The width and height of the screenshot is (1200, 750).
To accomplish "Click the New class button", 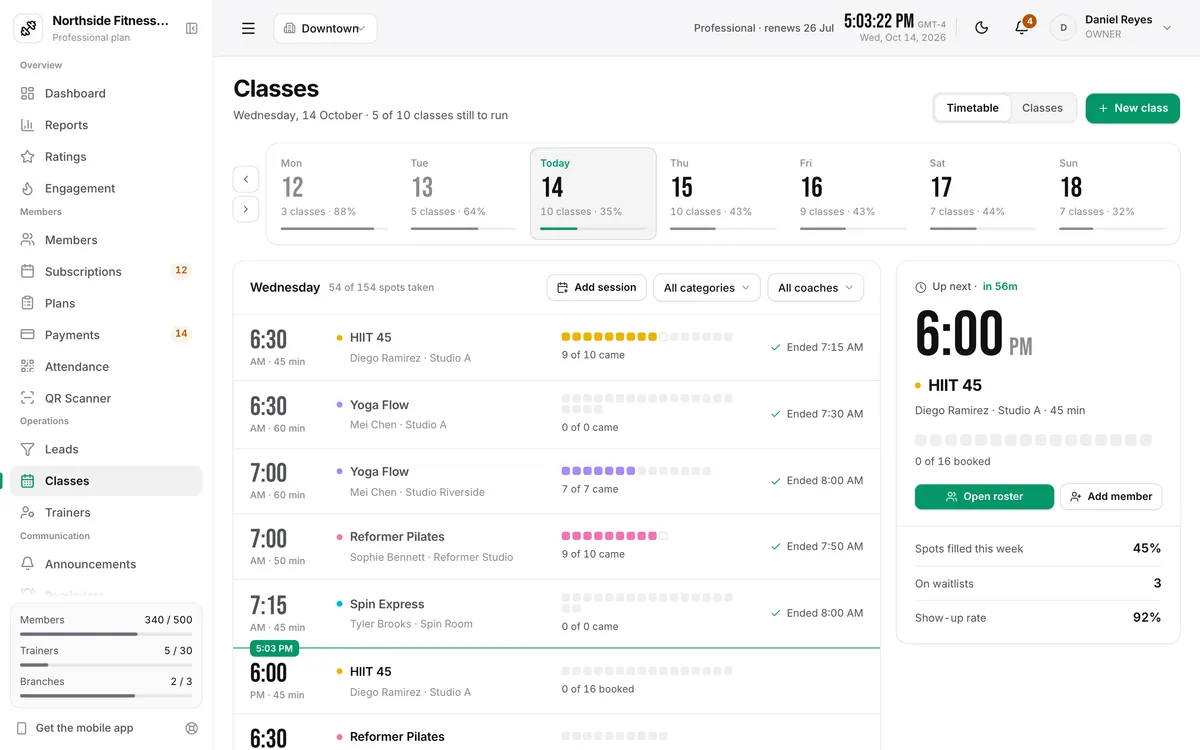I will (x=1132, y=108).
